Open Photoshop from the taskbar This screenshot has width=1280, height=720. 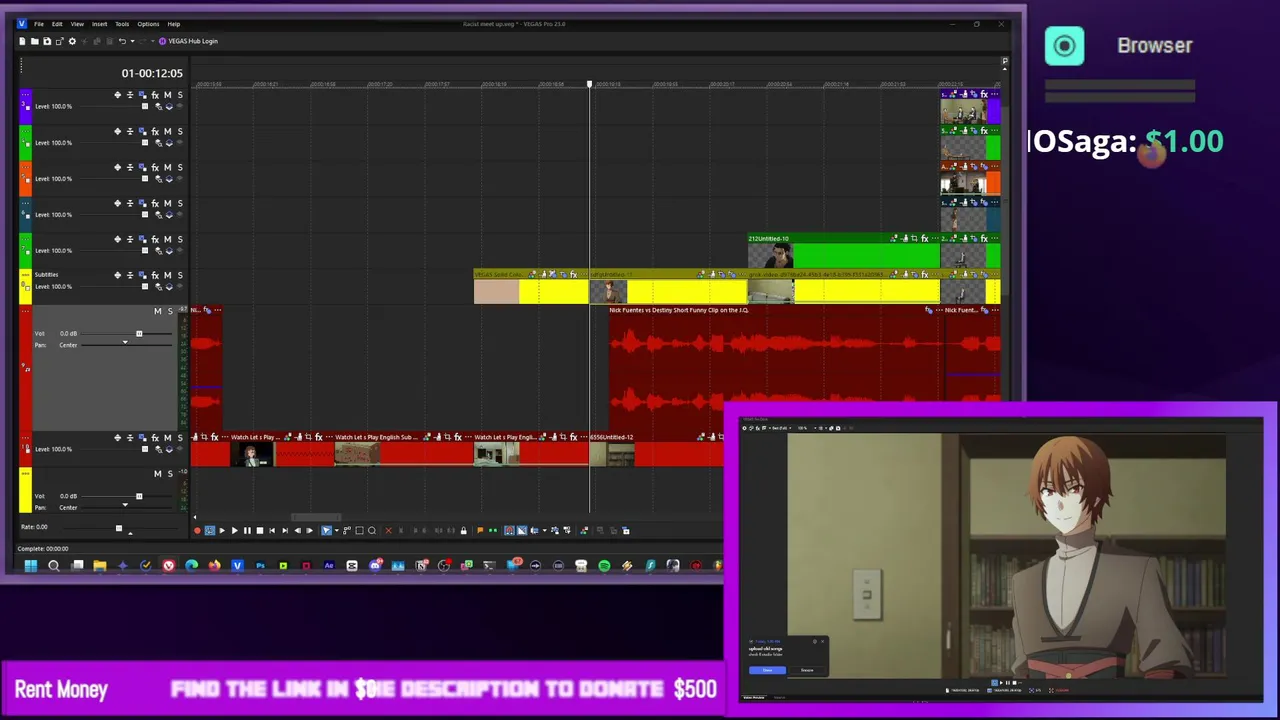point(261,566)
